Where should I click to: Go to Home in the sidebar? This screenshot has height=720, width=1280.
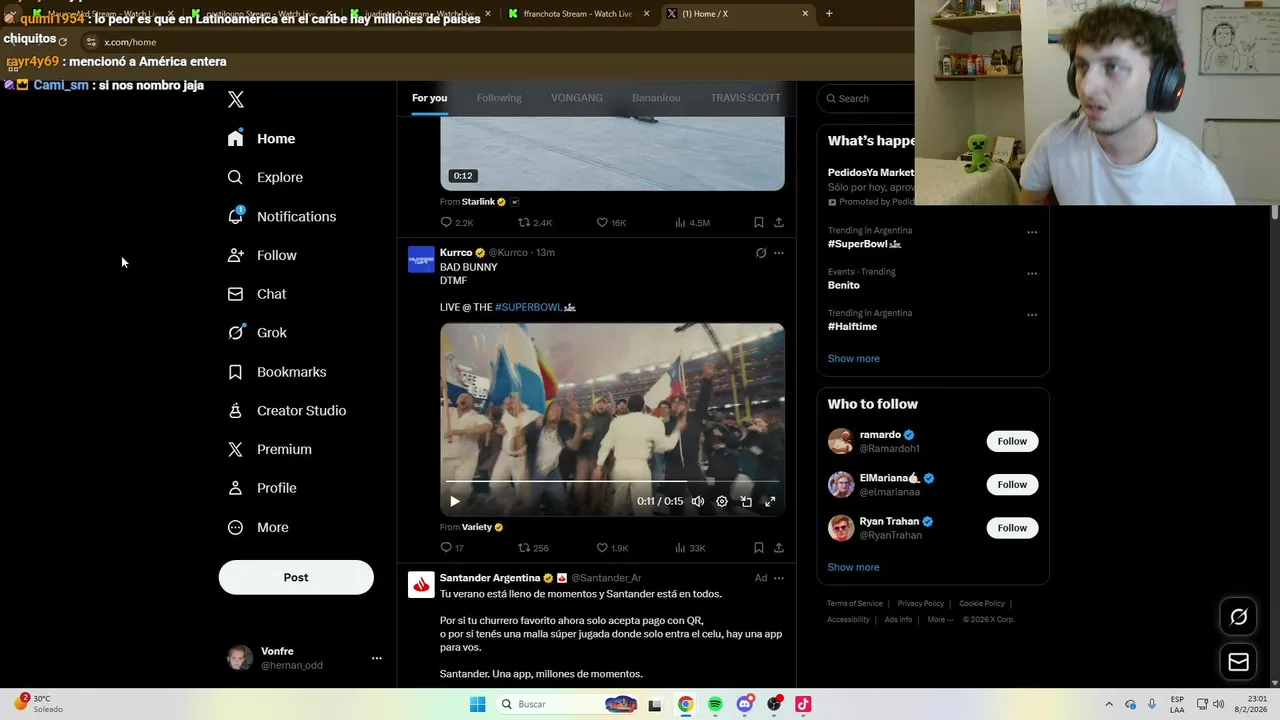click(x=262, y=139)
